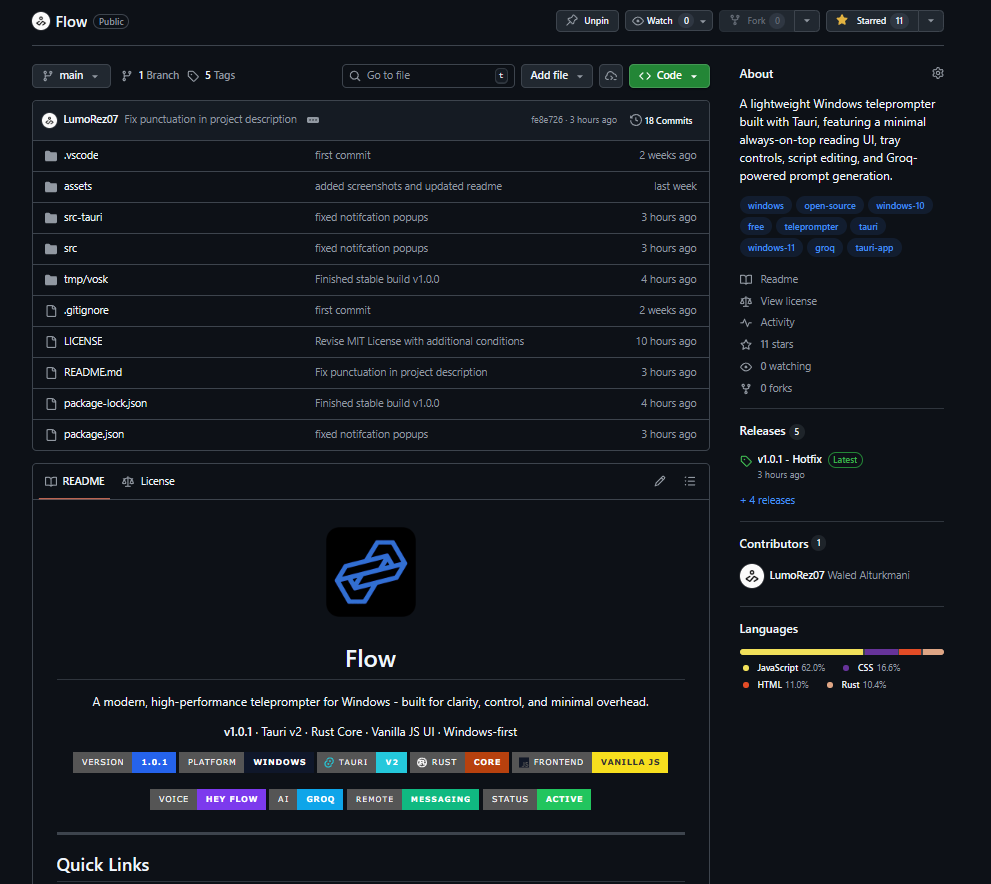Click LumoRez07 avatar in commit header
The image size is (991, 884).
tap(49, 120)
